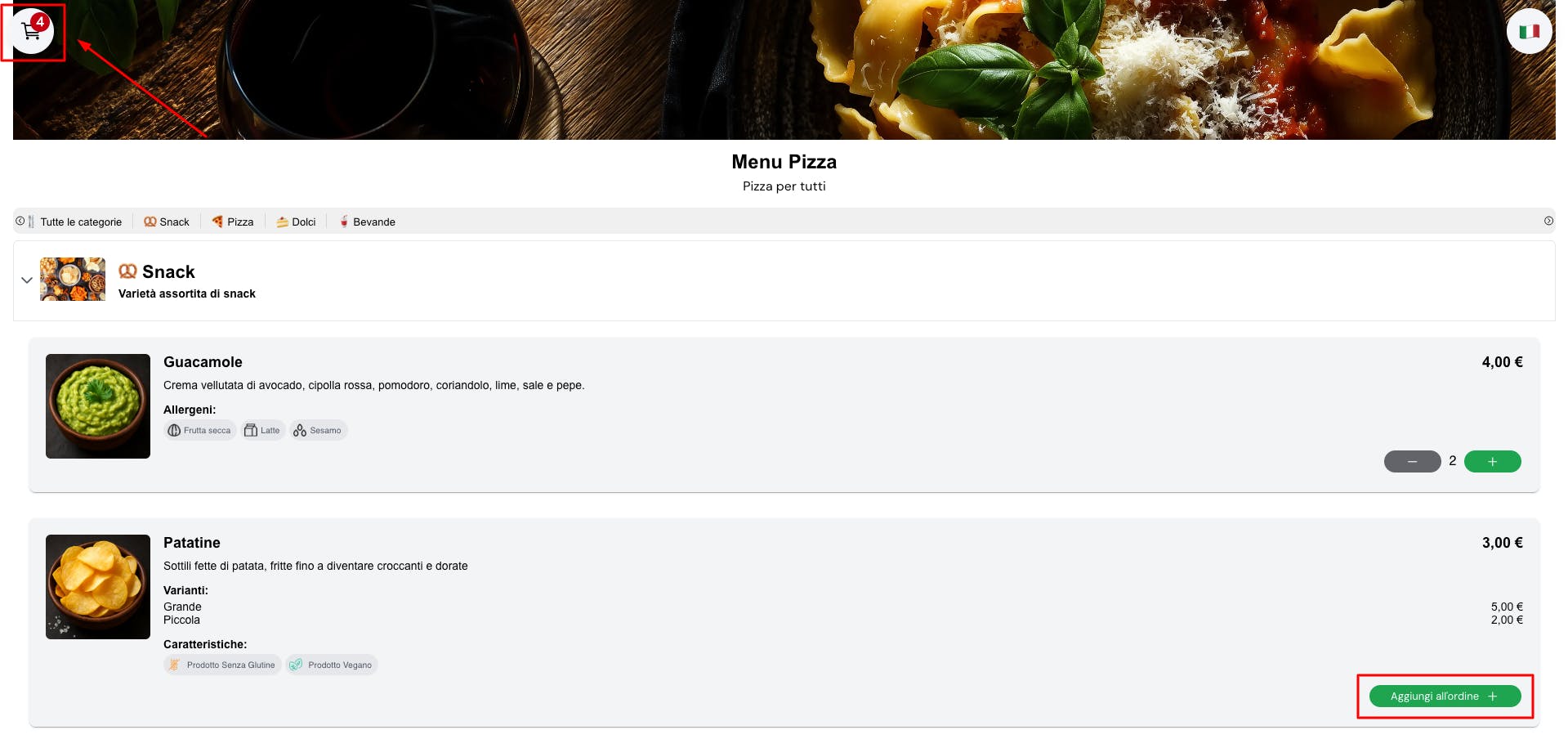Click the left scroll arrow of category bar
The width and height of the screenshot is (1568, 739).
coord(20,221)
